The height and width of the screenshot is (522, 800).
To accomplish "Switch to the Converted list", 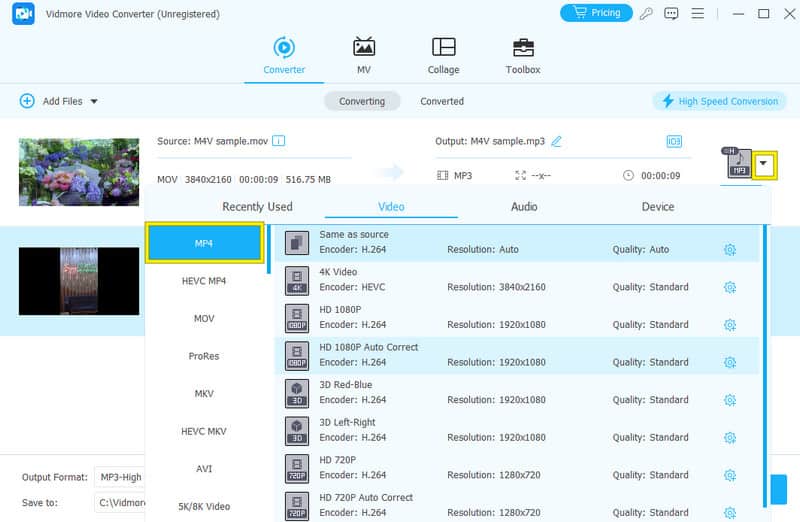I will (x=442, y=101).
